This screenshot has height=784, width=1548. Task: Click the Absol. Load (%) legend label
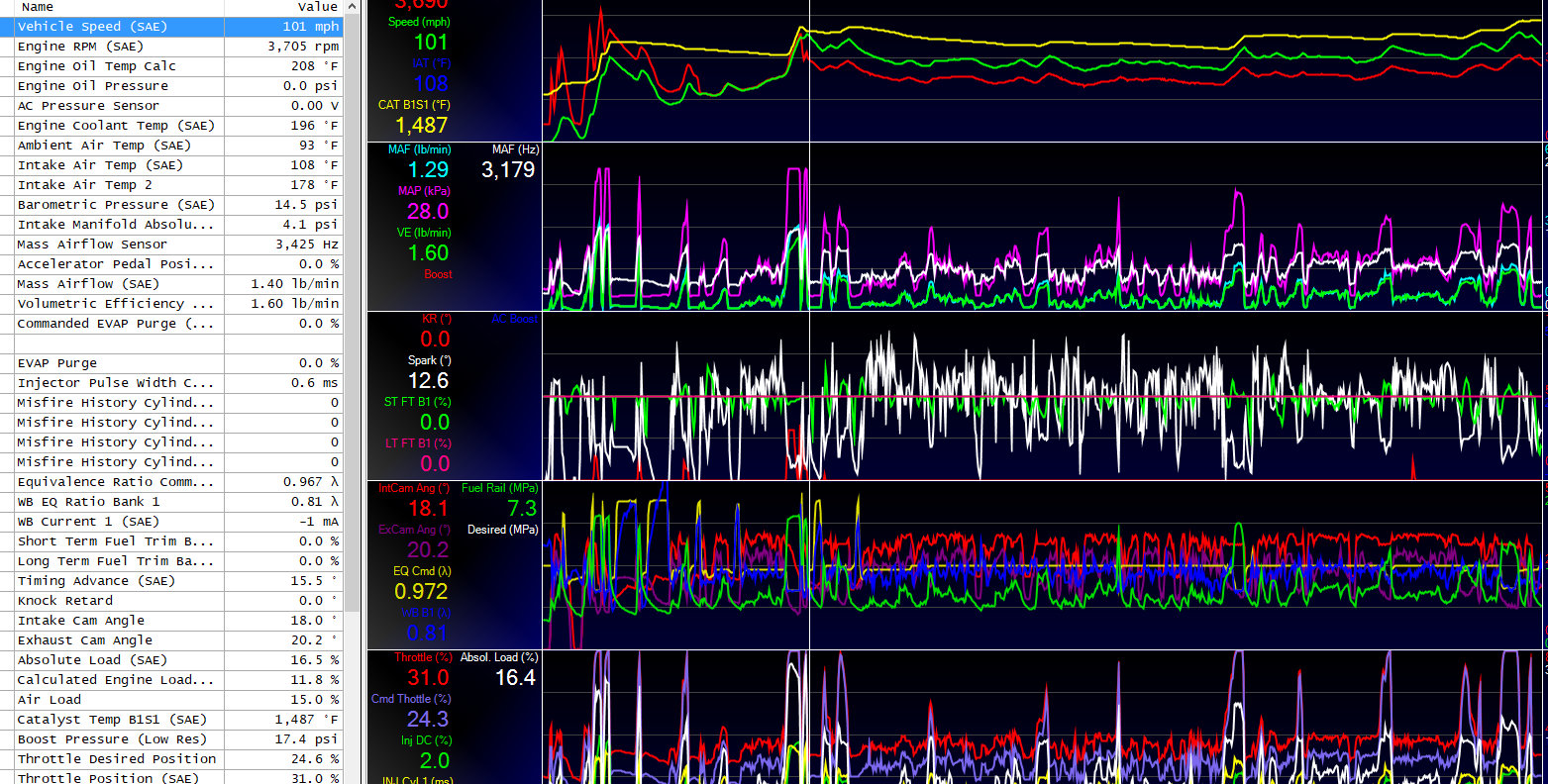(499, 657)
